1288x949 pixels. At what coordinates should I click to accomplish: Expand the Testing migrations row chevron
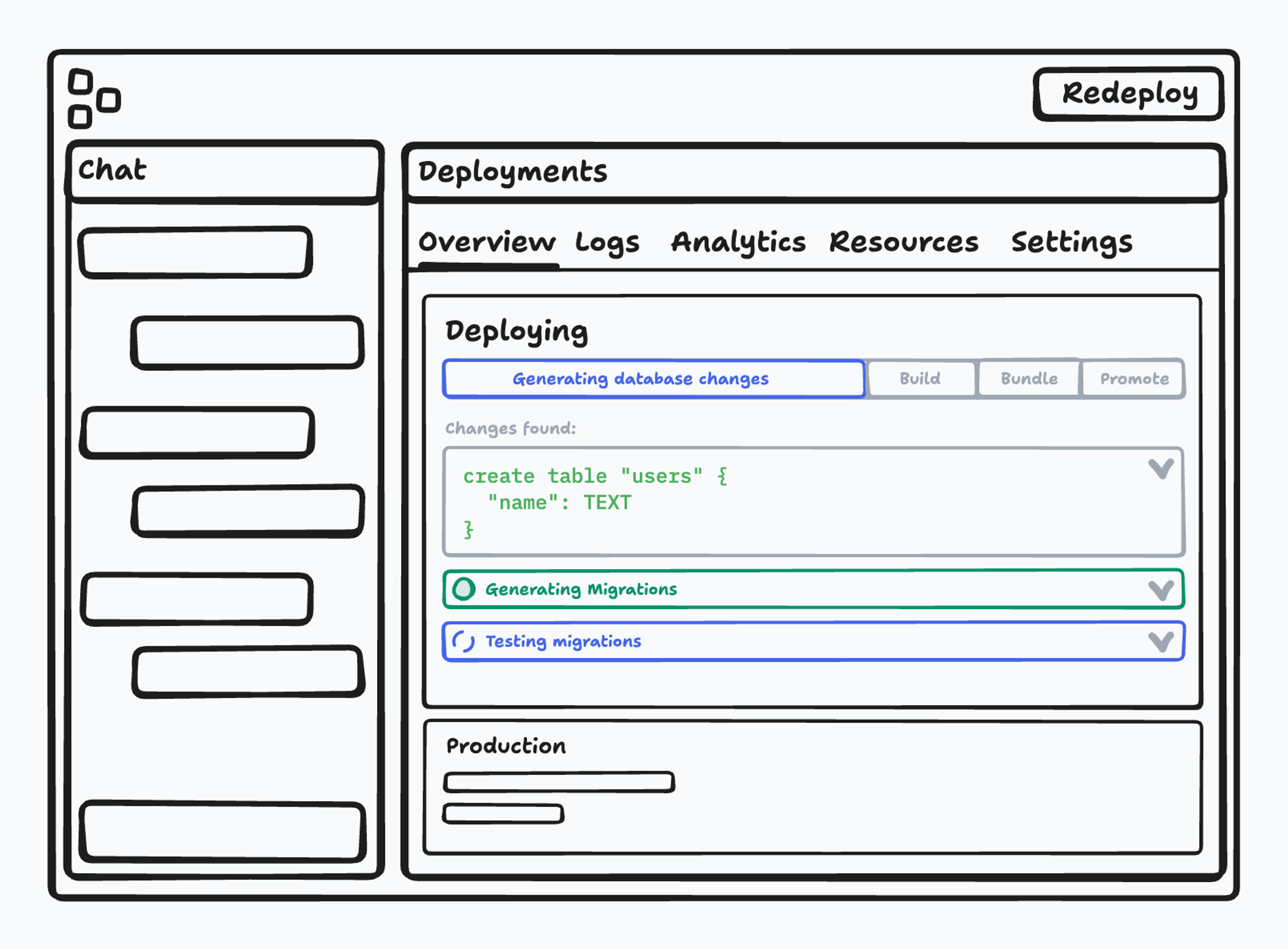pos(1161,642)
